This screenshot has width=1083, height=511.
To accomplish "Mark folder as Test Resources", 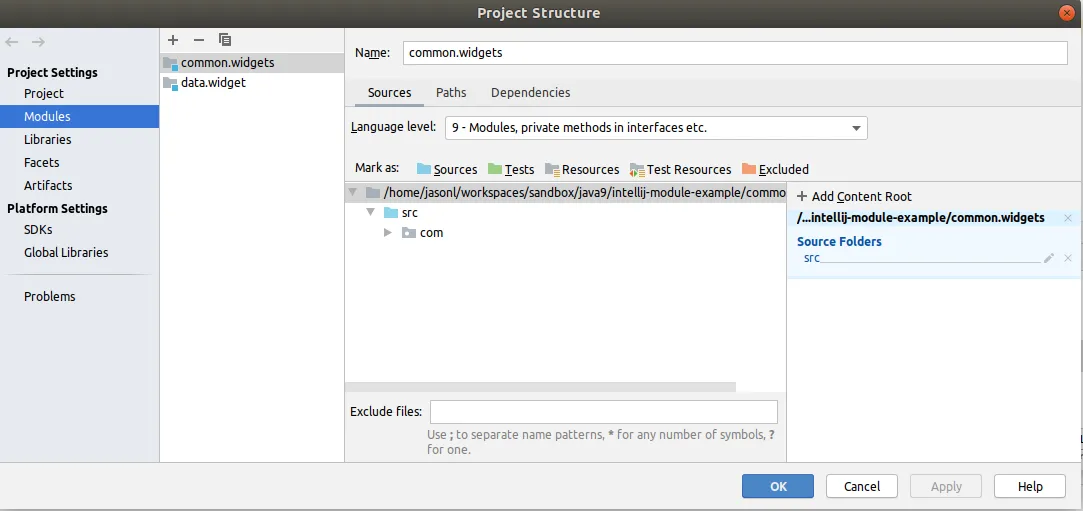I will point(680,169).
